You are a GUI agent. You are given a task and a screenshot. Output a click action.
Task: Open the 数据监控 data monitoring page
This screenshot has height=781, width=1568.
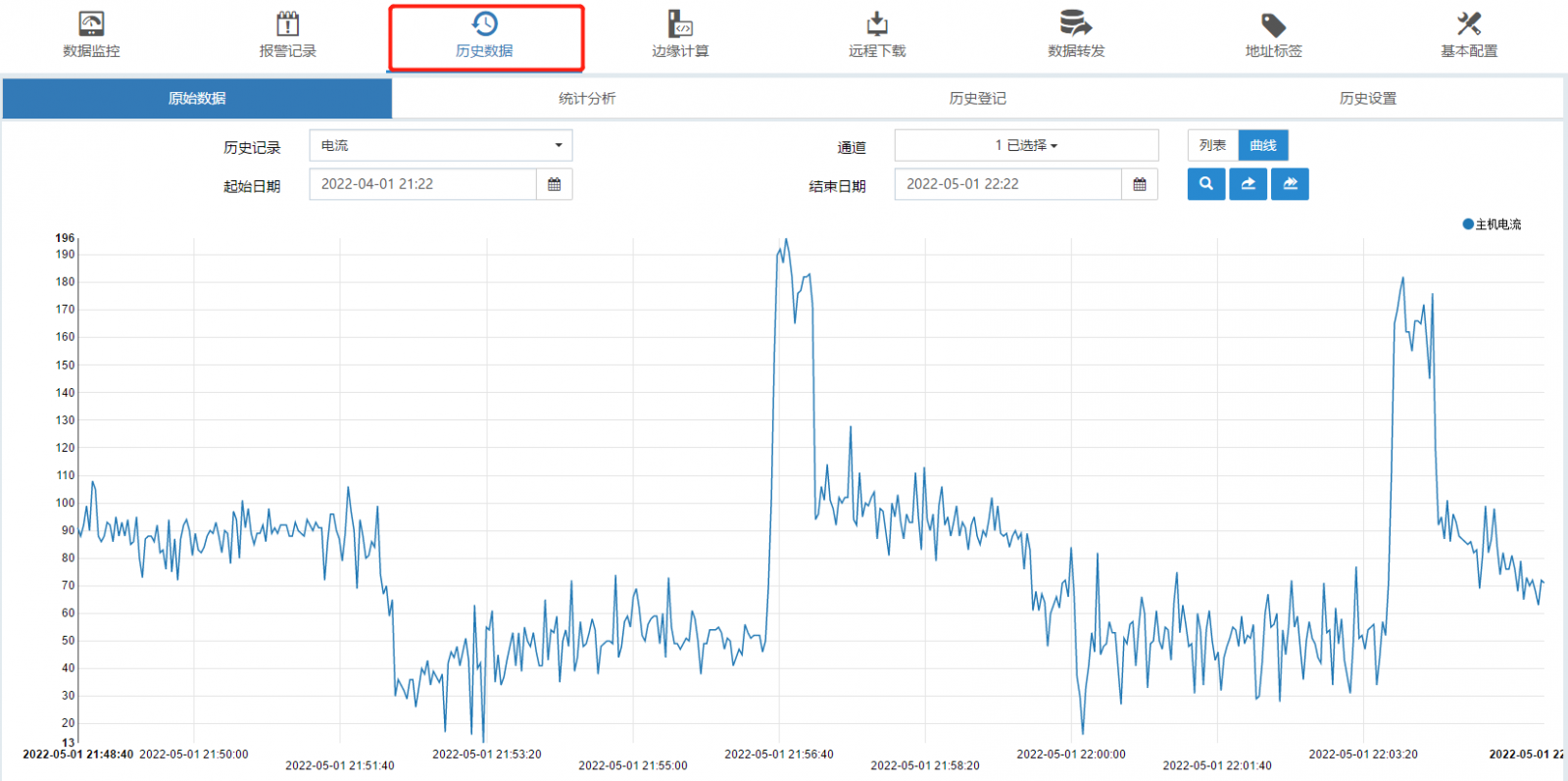(x=91, y=35)
